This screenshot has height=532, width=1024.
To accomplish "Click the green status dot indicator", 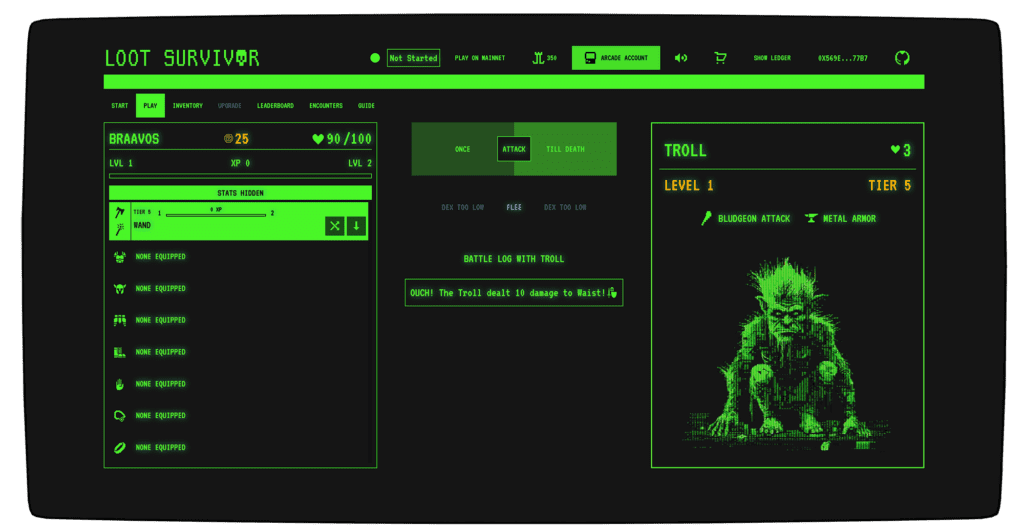I will 375,58.
